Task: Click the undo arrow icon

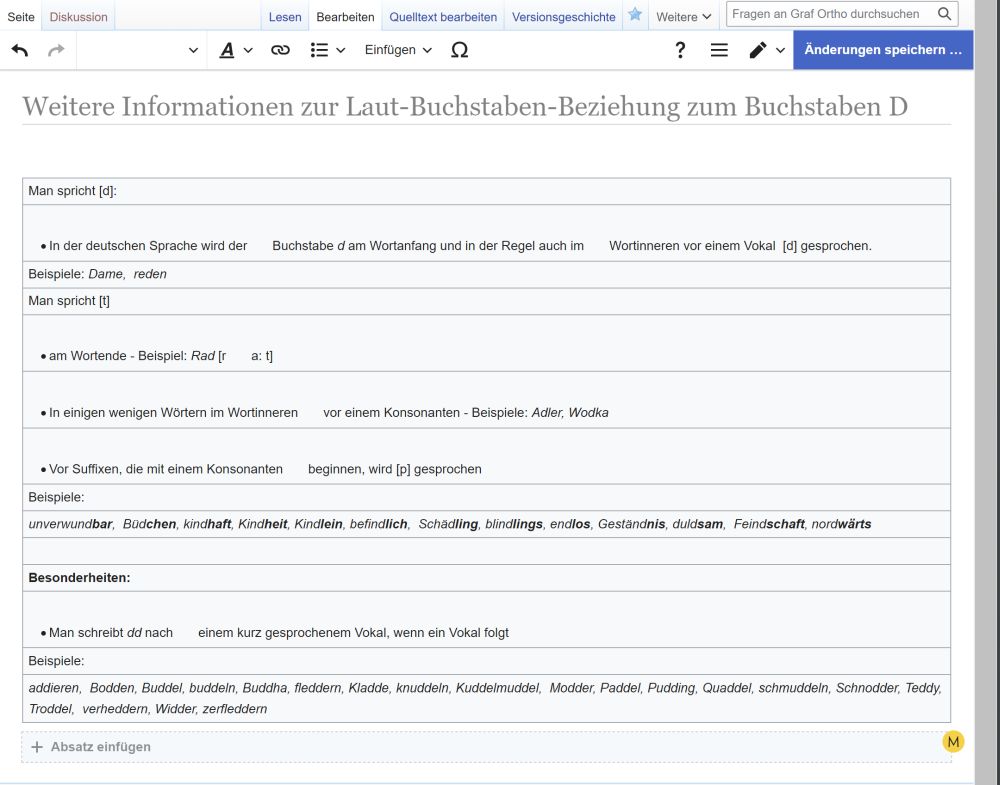Action: coord(20,50)
